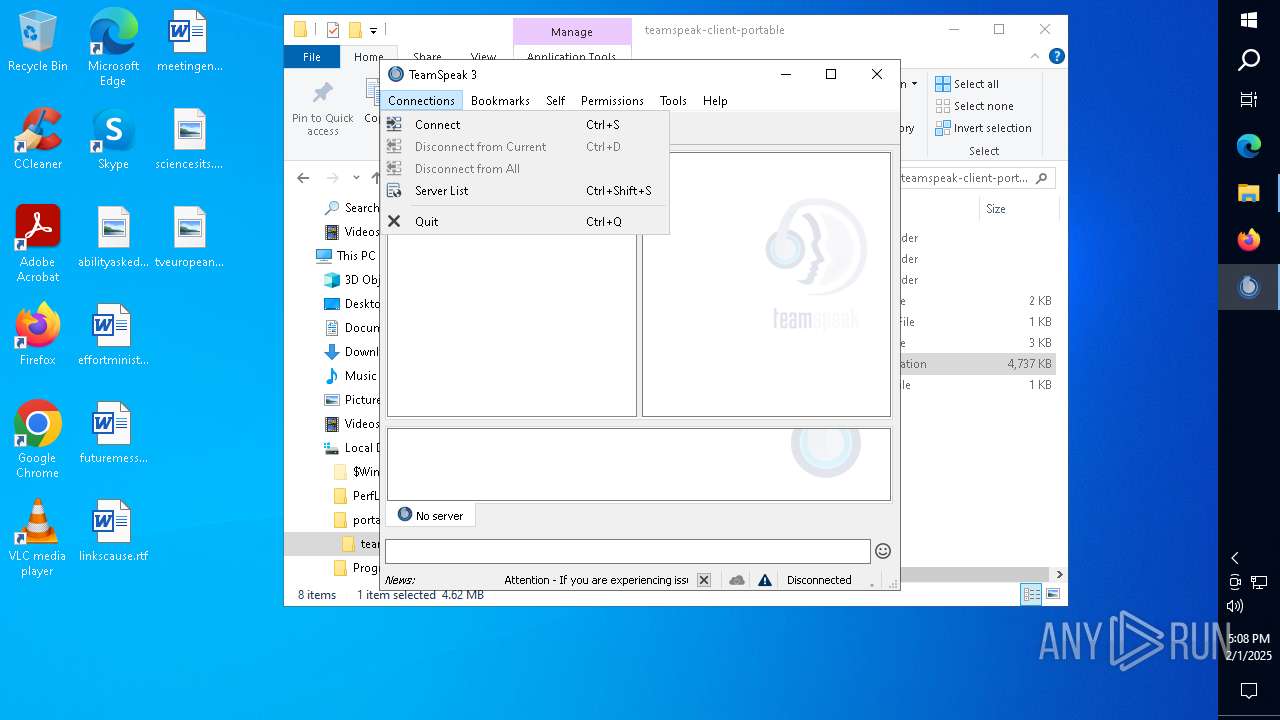Click the myTeamSpeak cloud status icon
Screen dimensions: 1280x720
[x=737, y=580]
